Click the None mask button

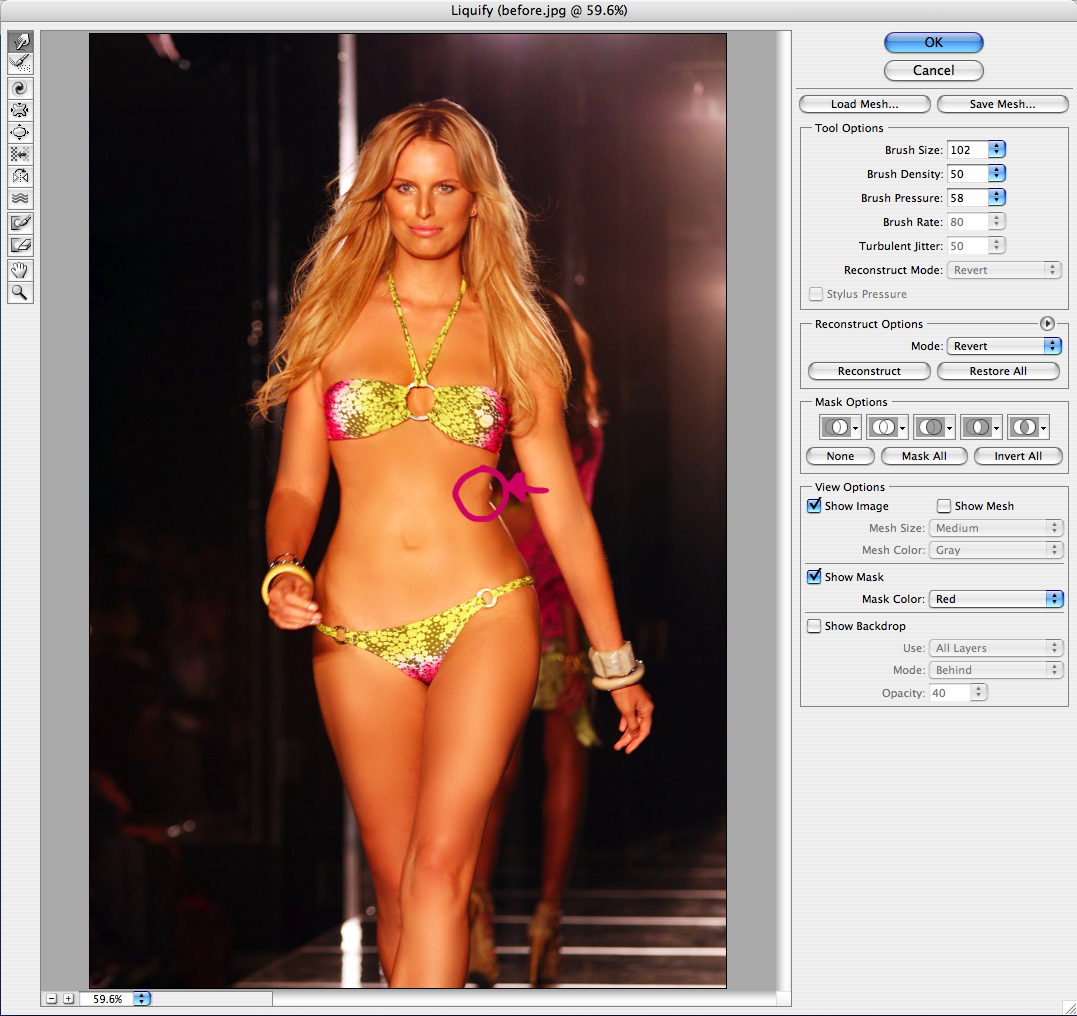pyautogui.click(x=840, y=456)
